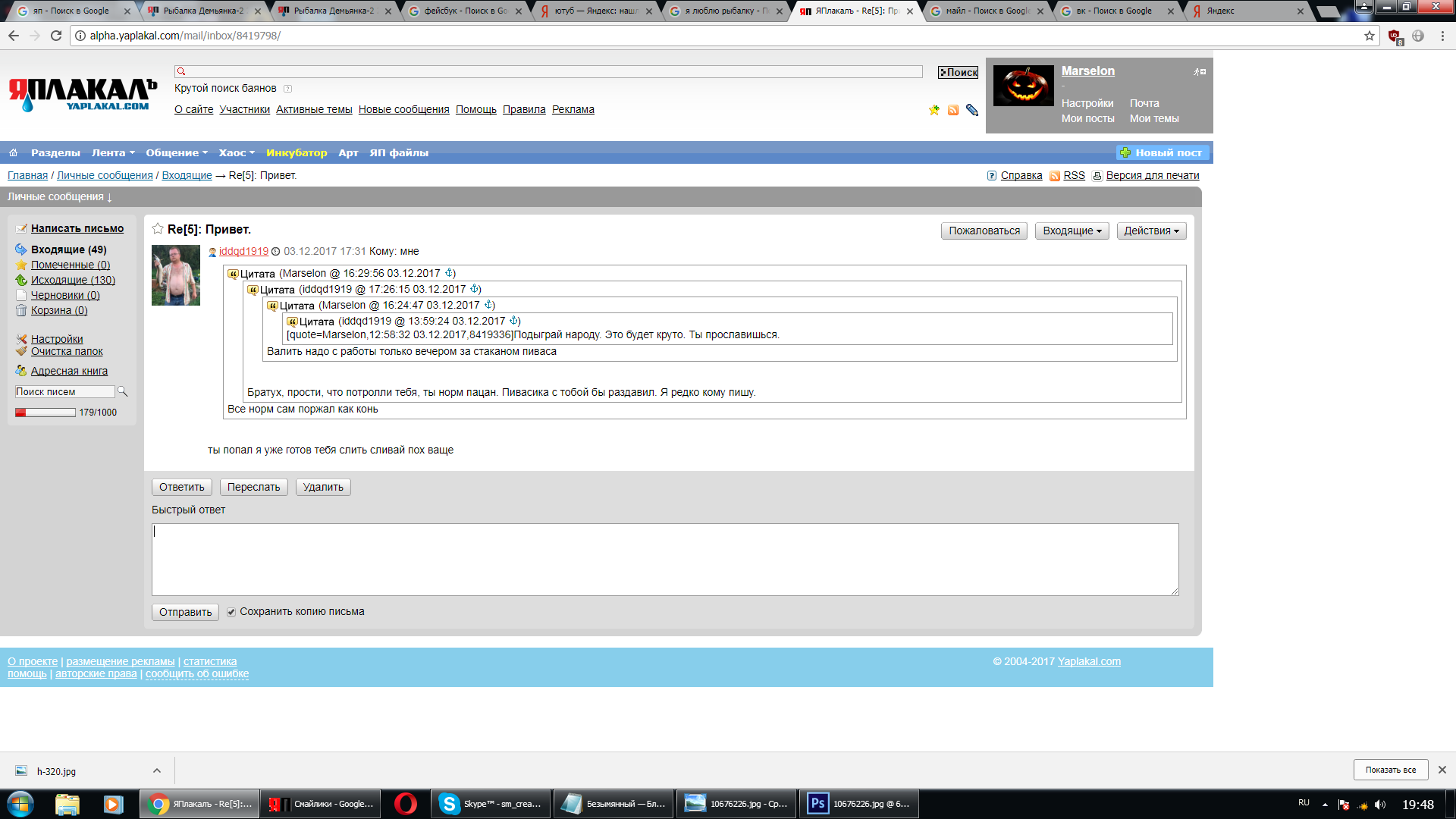
Task: Open the Написать письмо link
Action: pyautogui.click(x=77, y=228)
